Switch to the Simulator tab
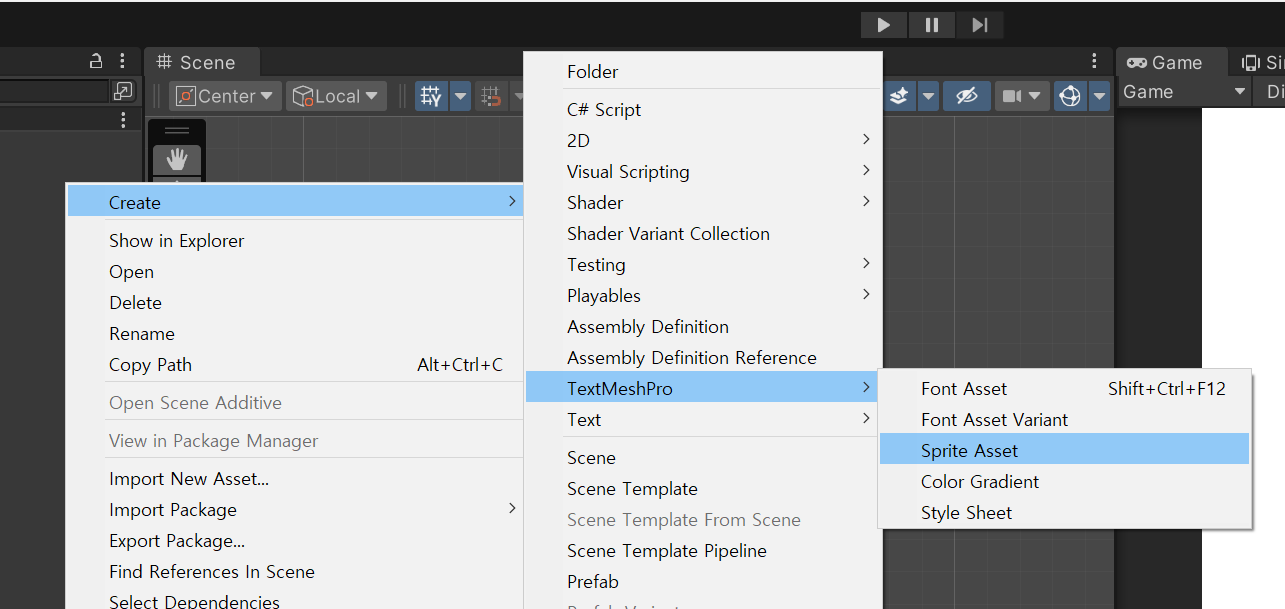Viewport: 1285px width, 609px height. point(1263,62)
